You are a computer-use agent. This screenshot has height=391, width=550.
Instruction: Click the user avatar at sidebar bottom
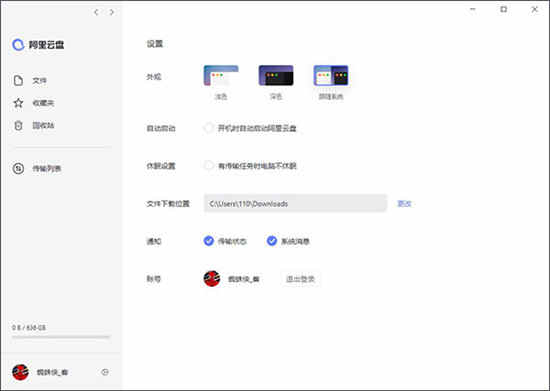[x=20, y=372]
